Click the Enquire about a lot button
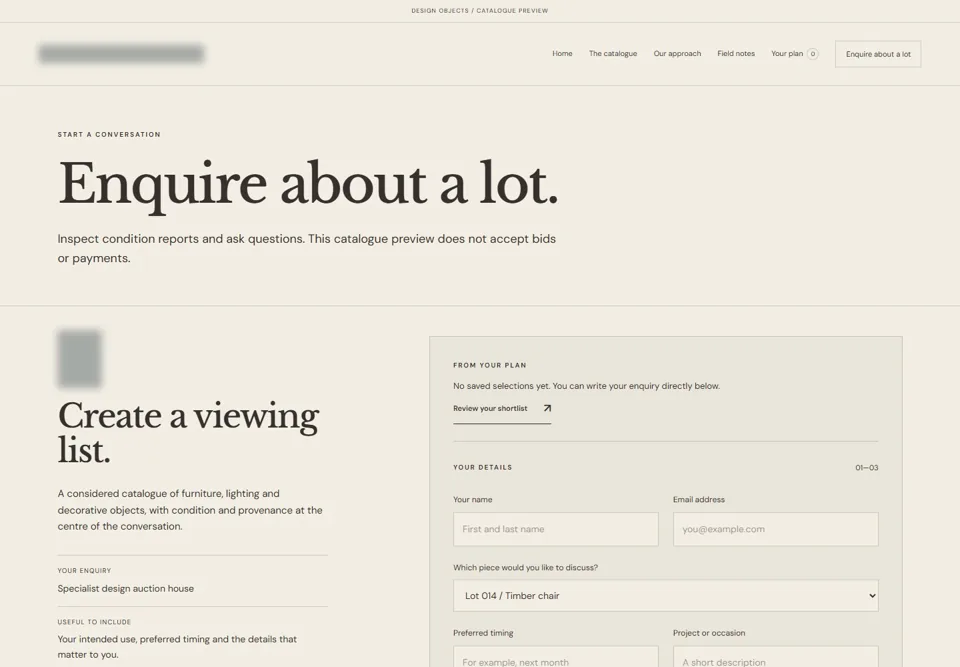 (x=878, y=54)
